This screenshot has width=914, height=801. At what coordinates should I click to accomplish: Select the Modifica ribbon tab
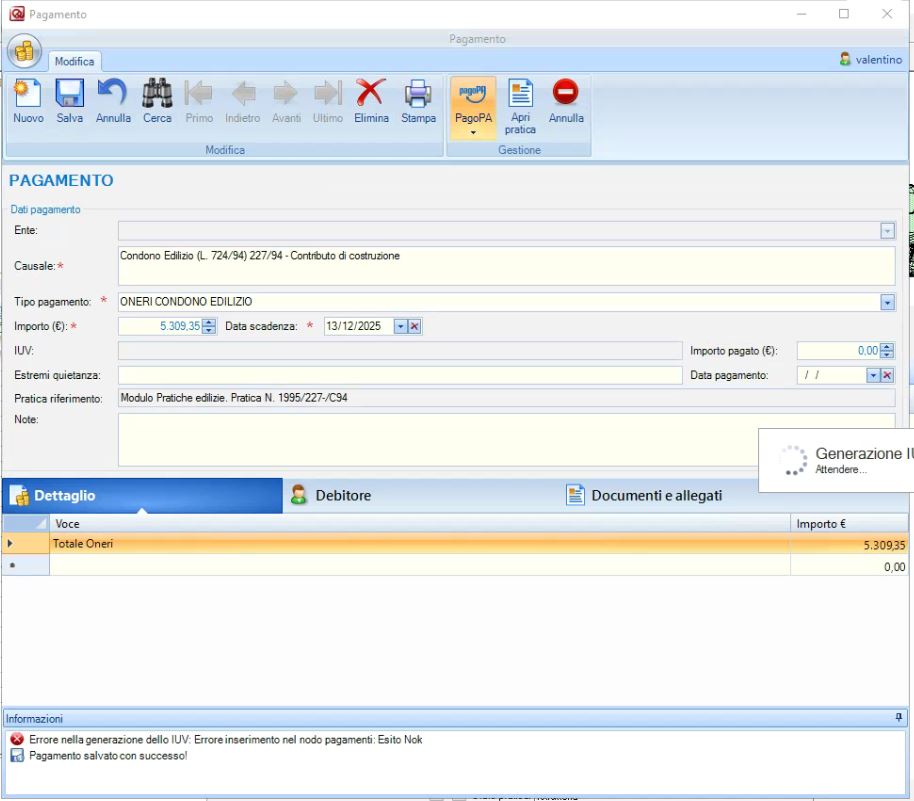[x=75, y=61]
